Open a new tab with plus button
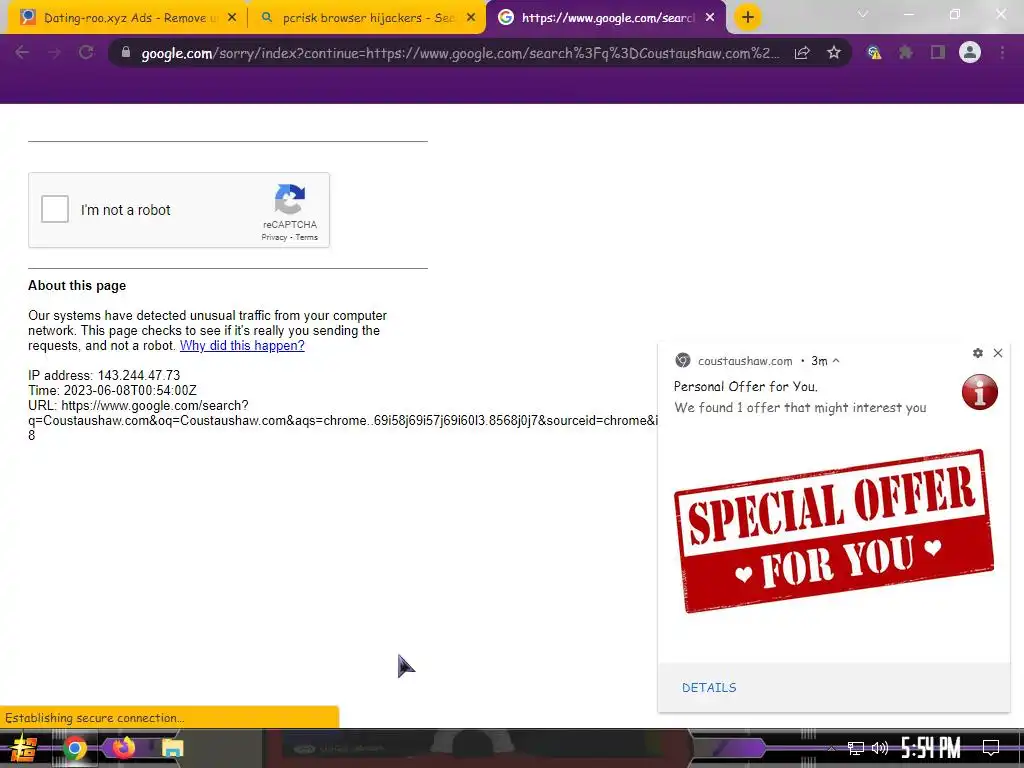Image resolution: width=1024 pixels, height=768 pixels. click(748, 17)
